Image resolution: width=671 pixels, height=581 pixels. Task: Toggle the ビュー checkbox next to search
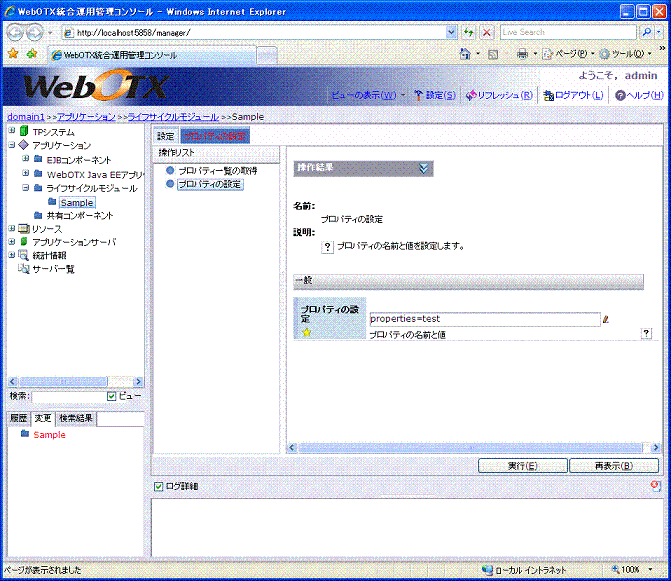coord(112,396)
